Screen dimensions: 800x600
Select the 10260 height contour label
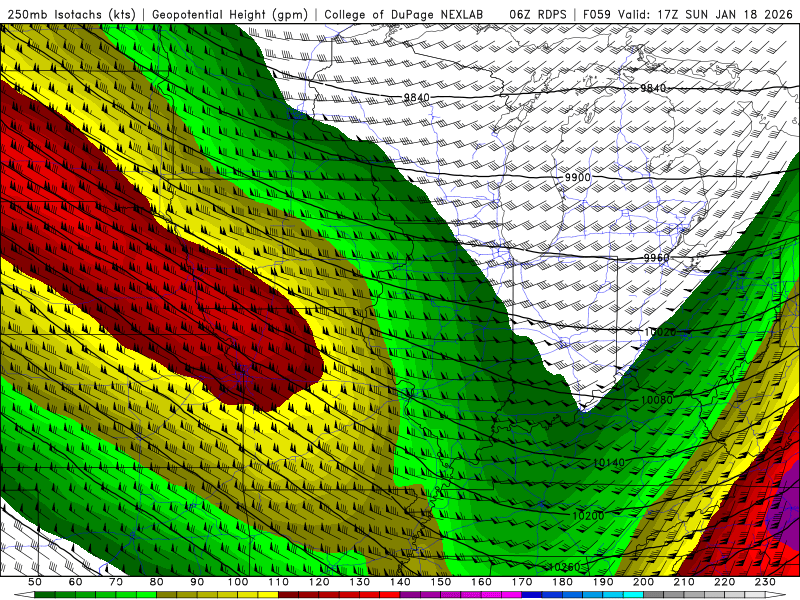[564, 567]
